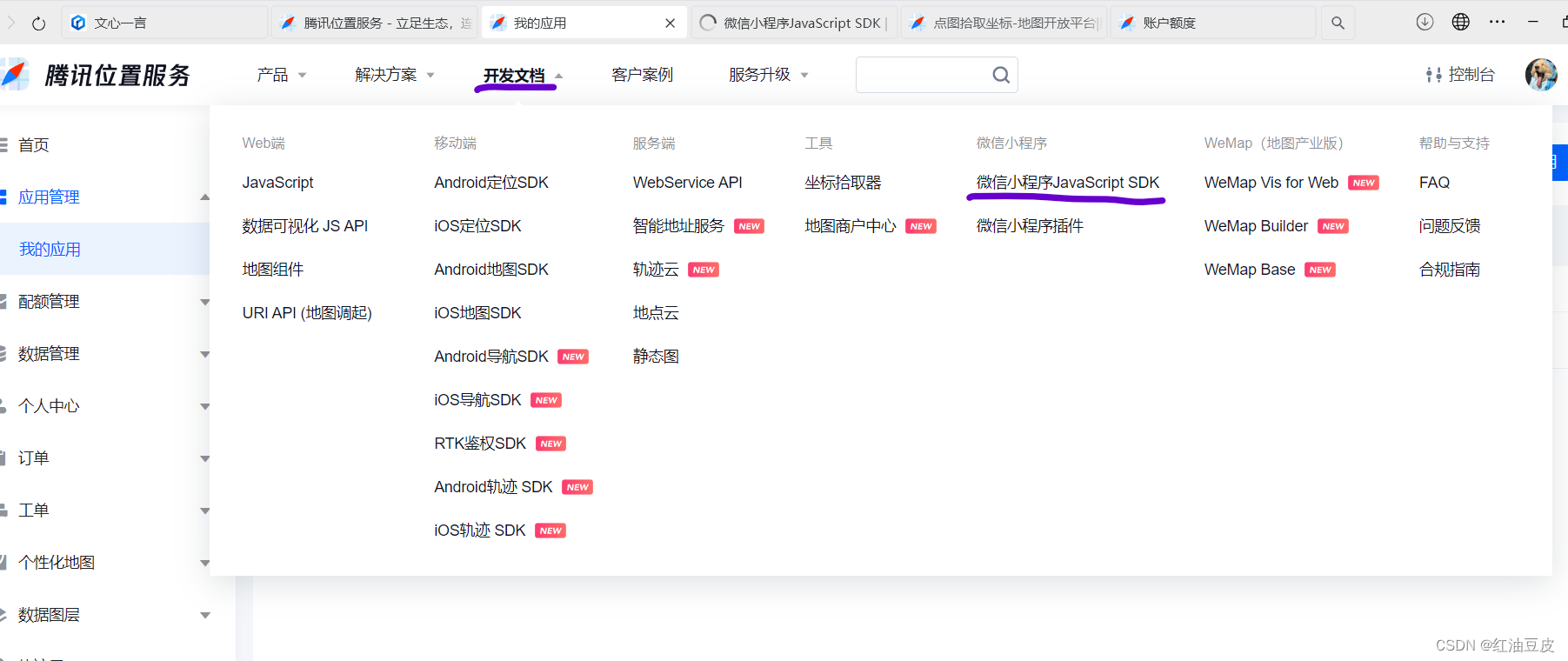Open the RTK鉴权SDK link

(x=480, y=444)
